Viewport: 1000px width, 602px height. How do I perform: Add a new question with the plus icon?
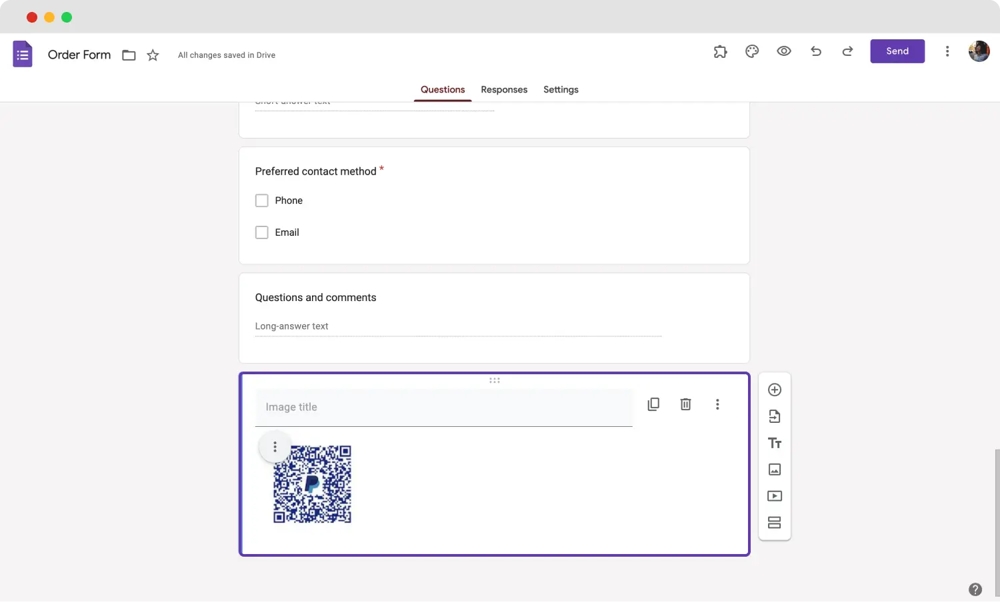click(x=774, y=389)
